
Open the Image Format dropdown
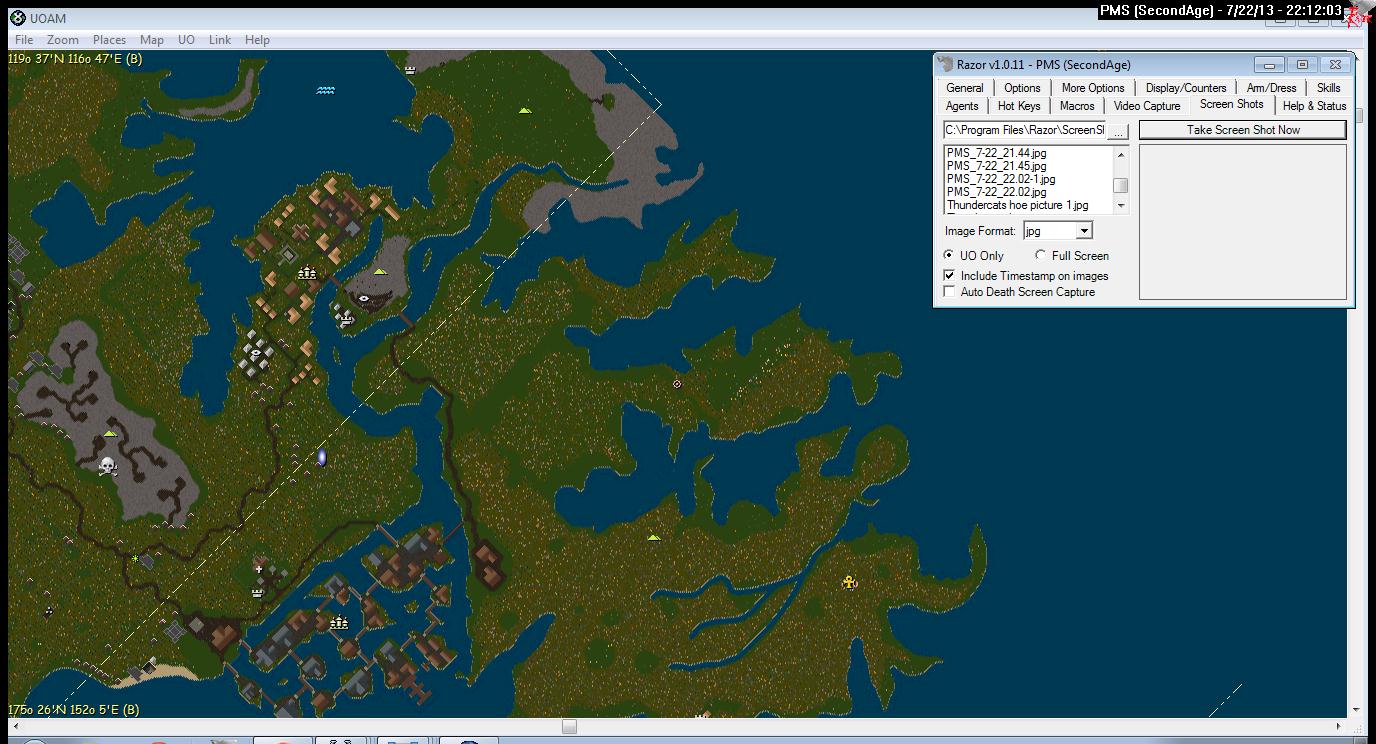click(x=1084, y=231)
